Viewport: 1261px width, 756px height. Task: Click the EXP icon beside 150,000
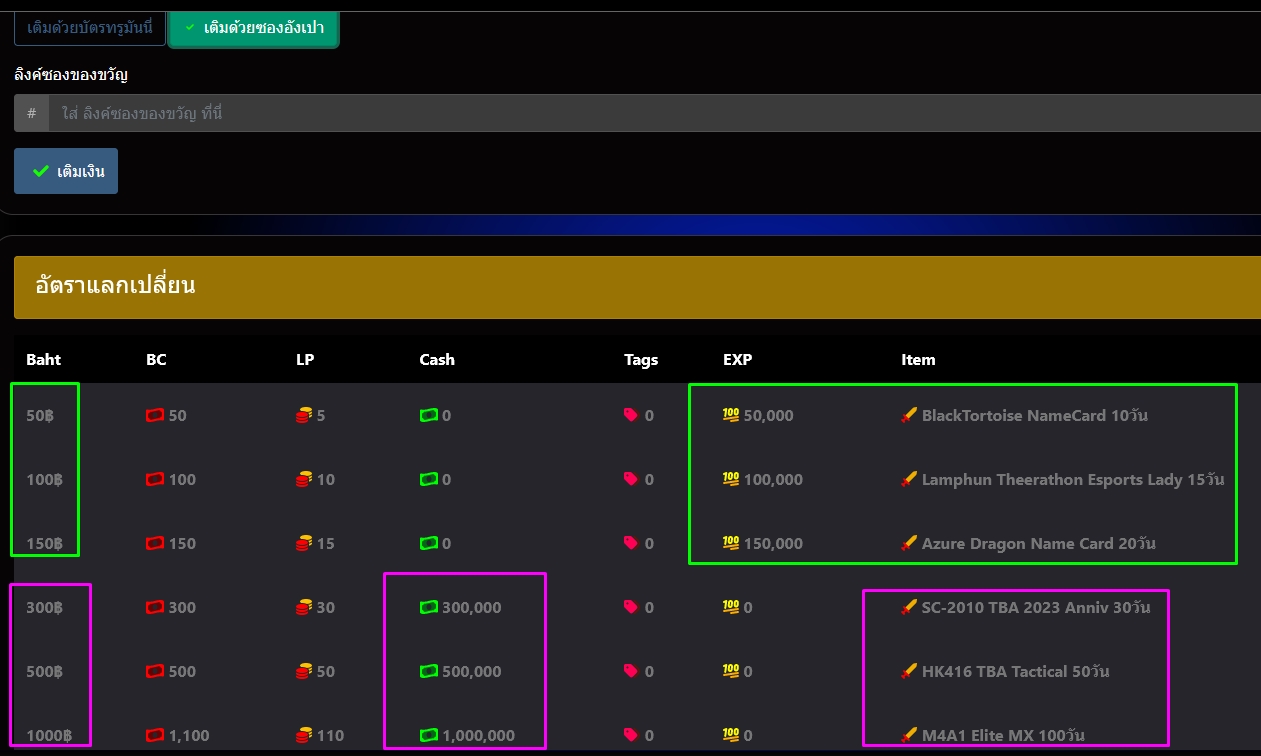(x=731, y=543)
